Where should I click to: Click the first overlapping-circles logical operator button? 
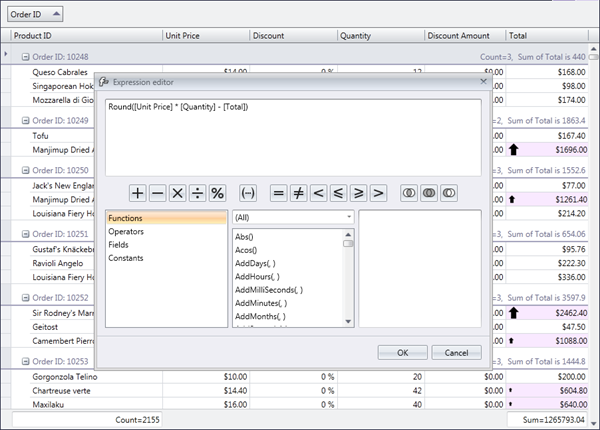pos(409,193)
